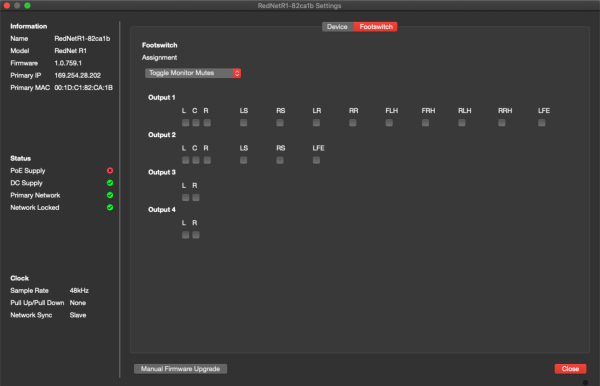Click the Primary IP 169.254.28.202 value
This screenshot has height=386, width=600.
78,75
